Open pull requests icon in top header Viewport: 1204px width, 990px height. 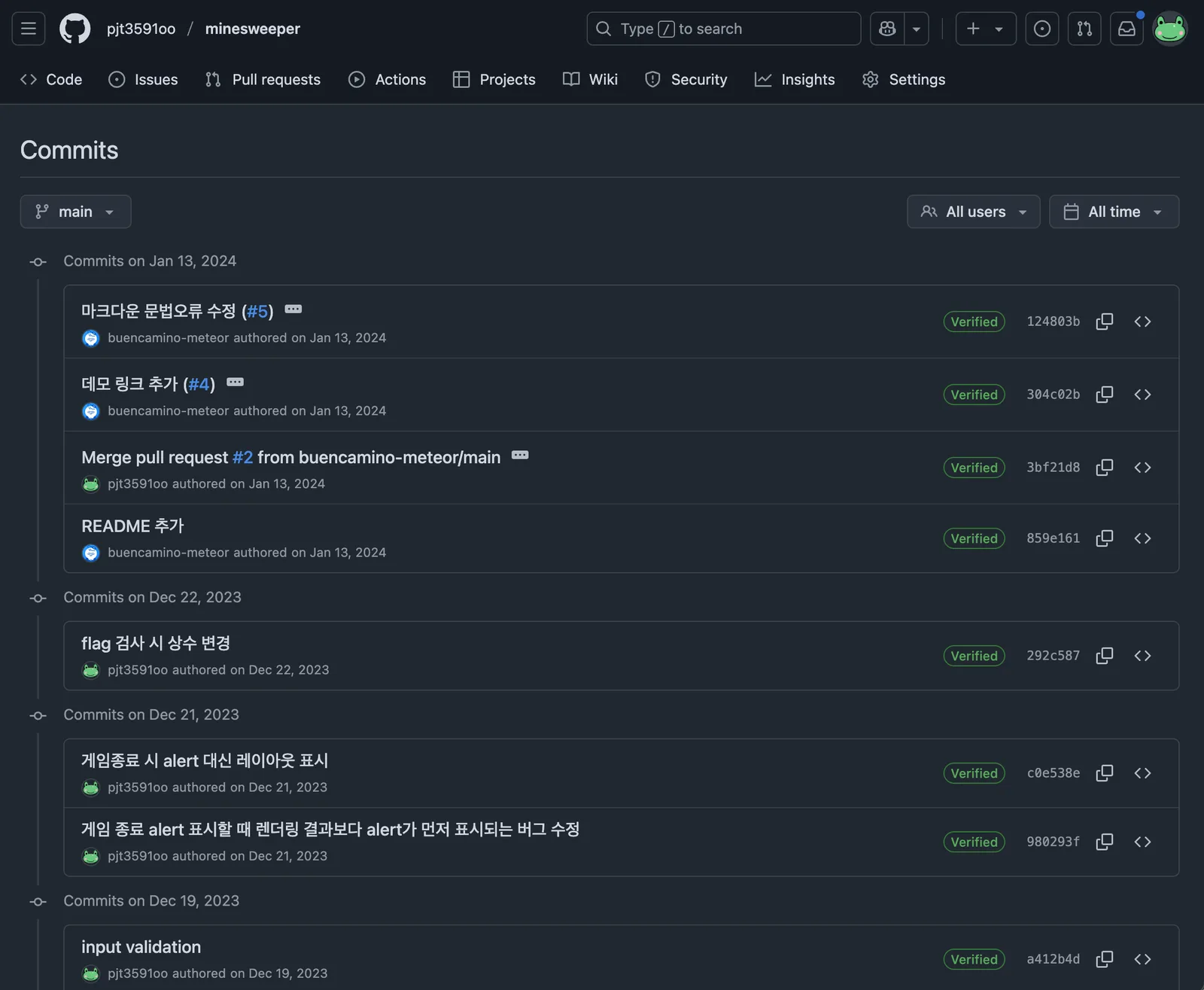coord(1084,29)
